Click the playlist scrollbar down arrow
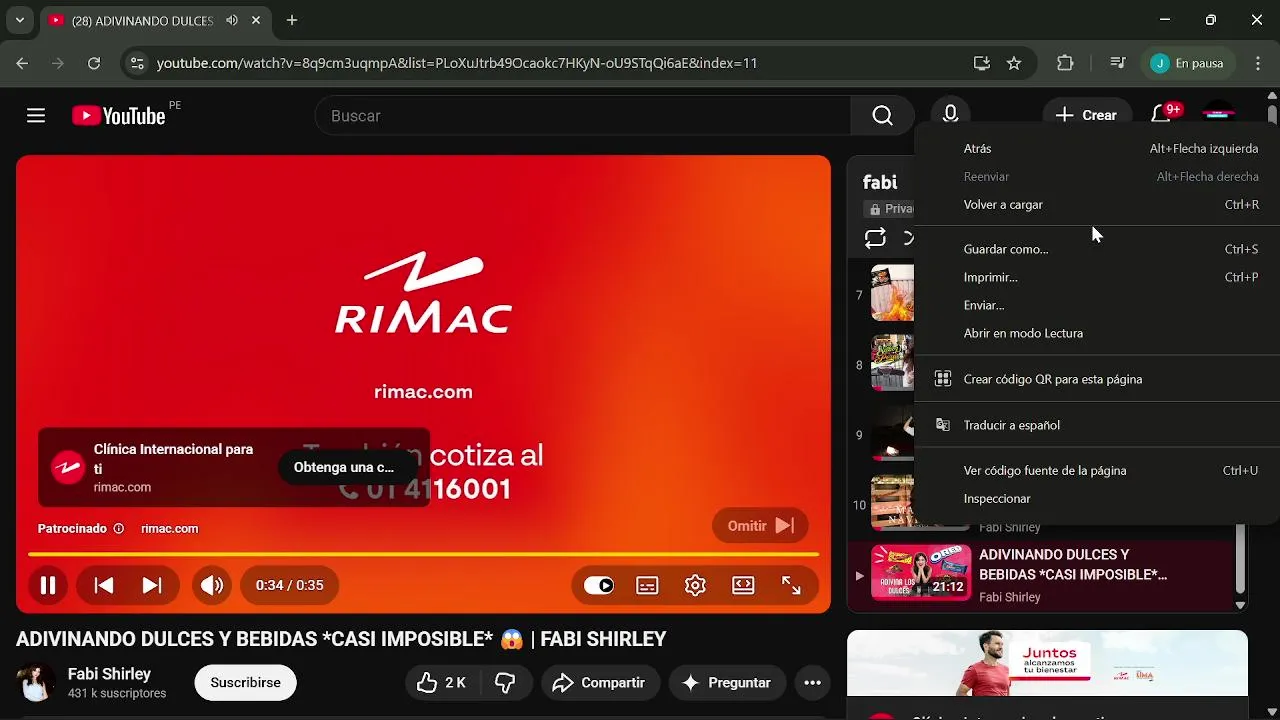The width and height of the screenshot is (1280, 720). (1240, 605)
